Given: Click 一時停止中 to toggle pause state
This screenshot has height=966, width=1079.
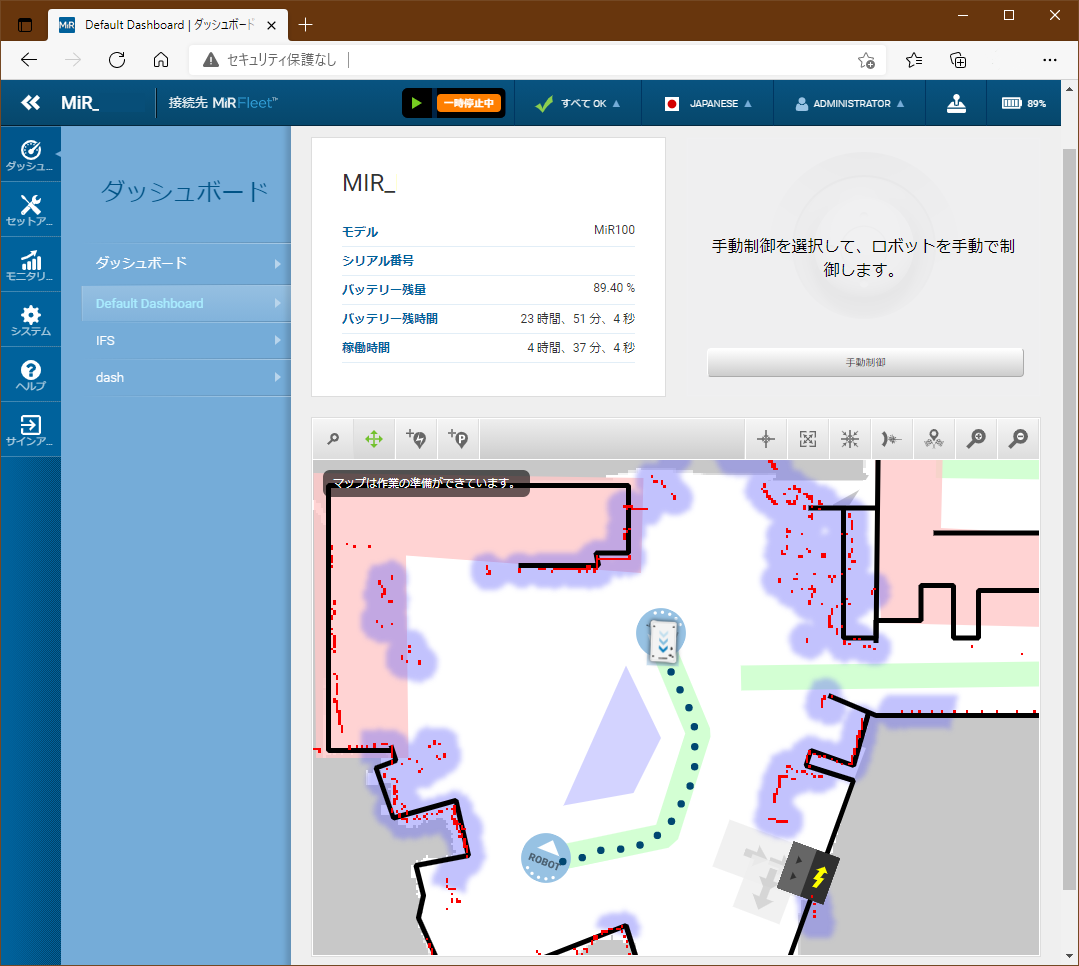Looking at the screenshot, I should coord(469,102).
